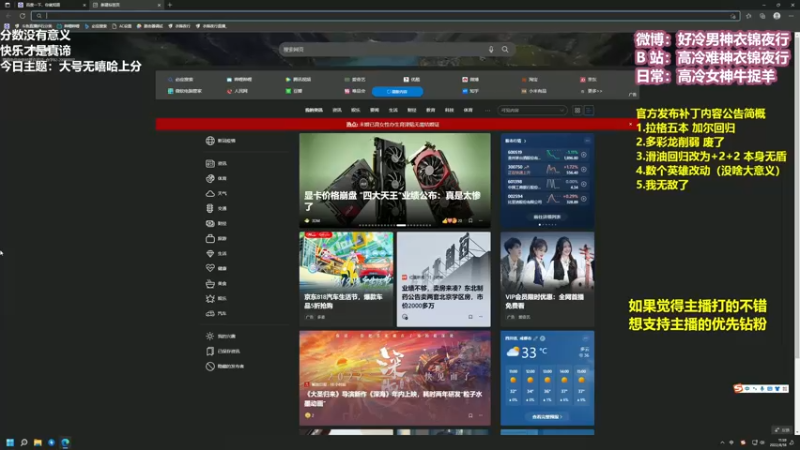Screen dimensions: 800x450
Task: Open stock card more options menu
Action: (587, 141)
